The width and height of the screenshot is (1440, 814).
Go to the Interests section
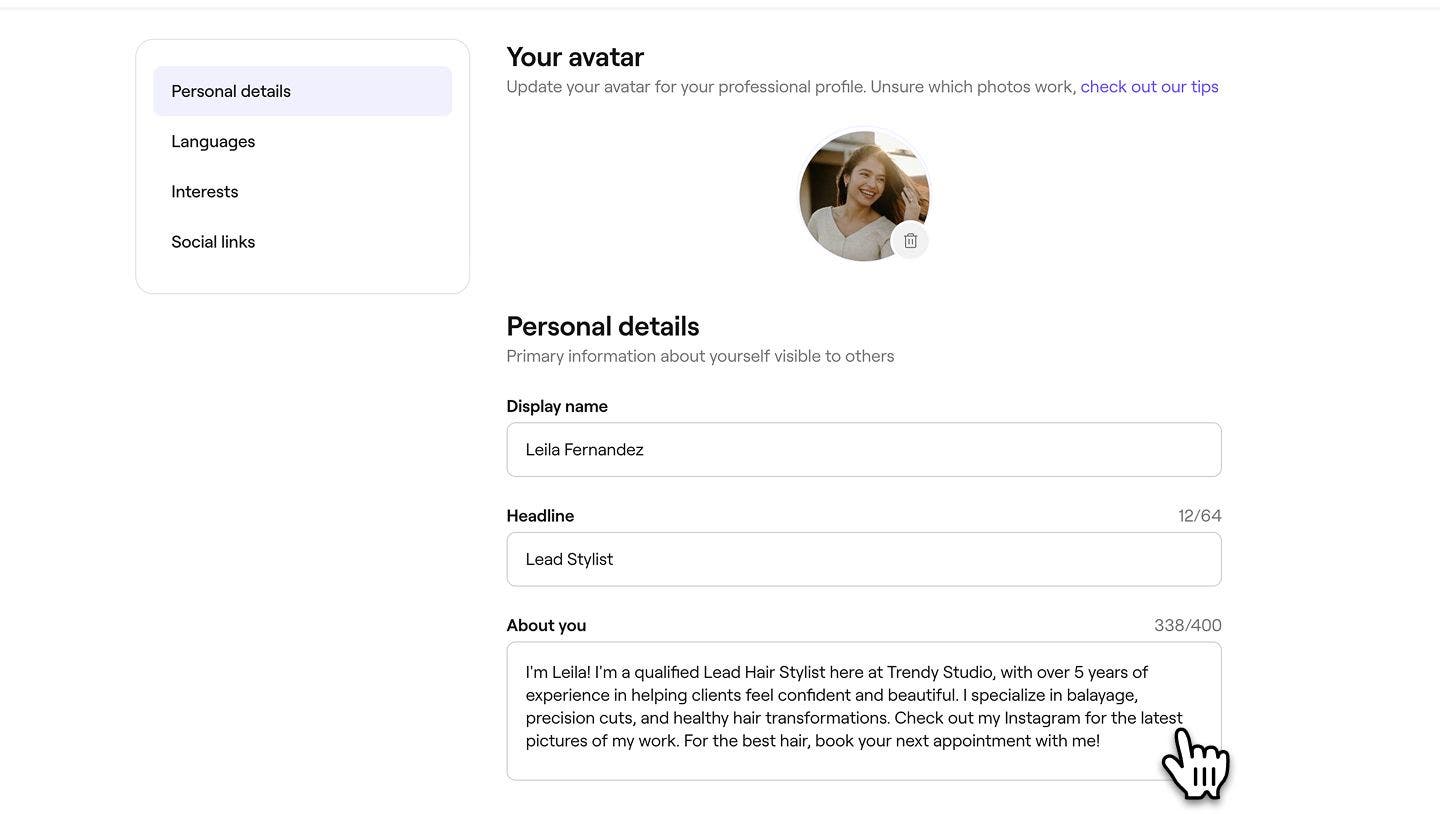click(x=205, y=191)
